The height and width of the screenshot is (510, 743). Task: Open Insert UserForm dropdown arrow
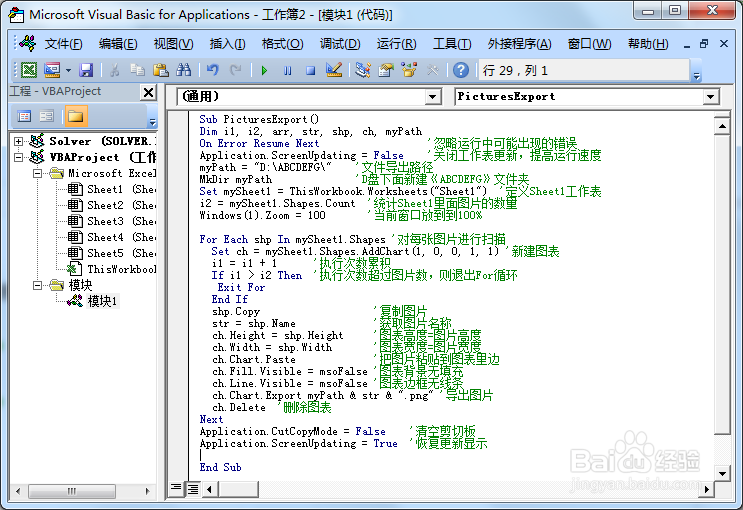click(x=68, y=71)
